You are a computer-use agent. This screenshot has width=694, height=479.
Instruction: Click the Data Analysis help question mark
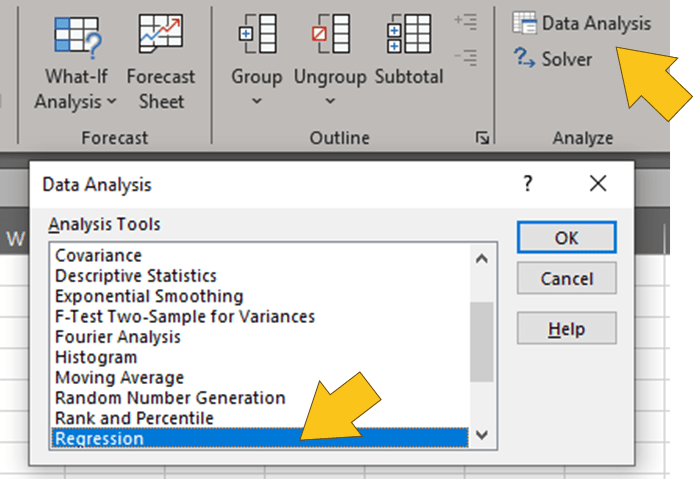[x=528, y=184]
